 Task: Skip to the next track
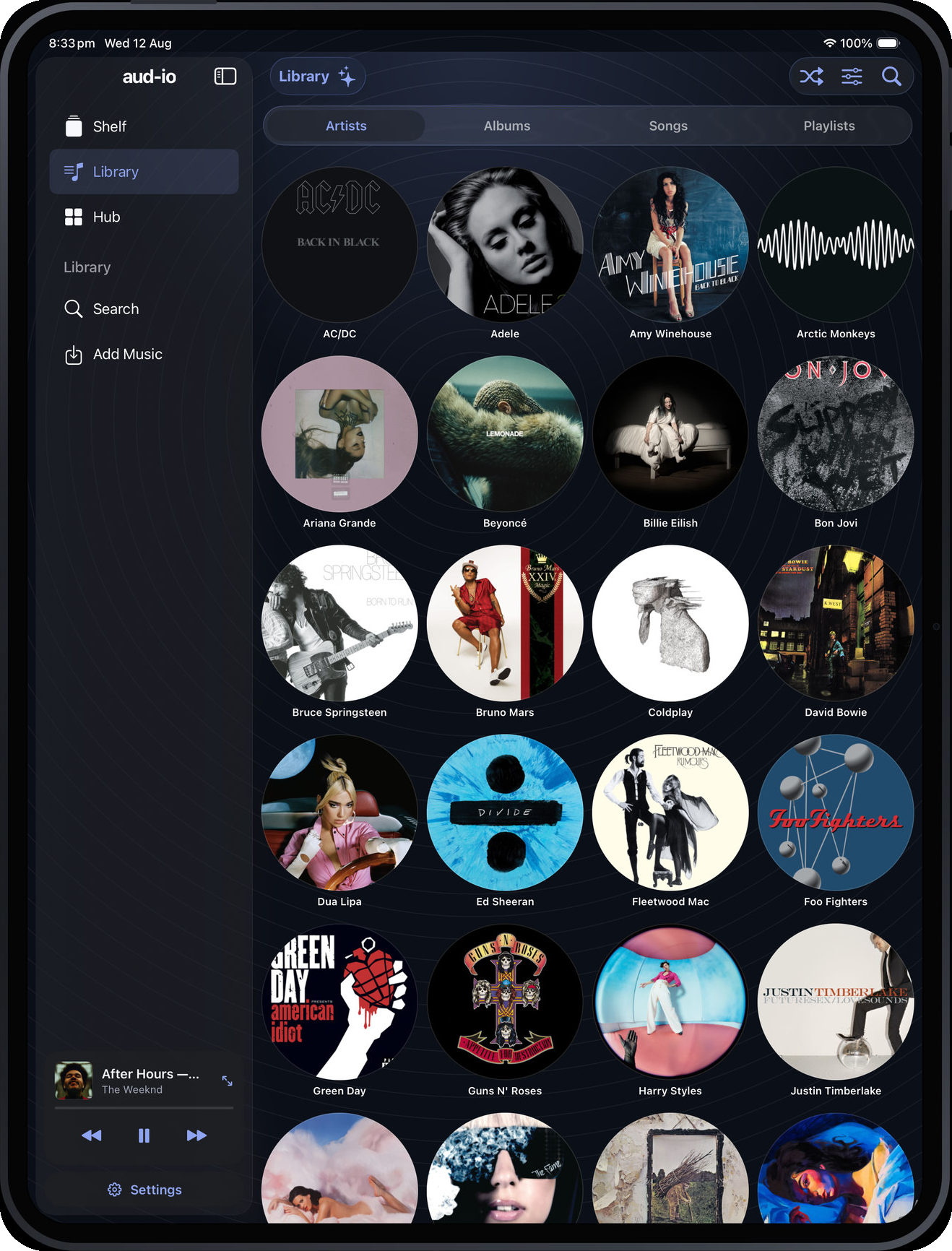(x=196, y=1135)
